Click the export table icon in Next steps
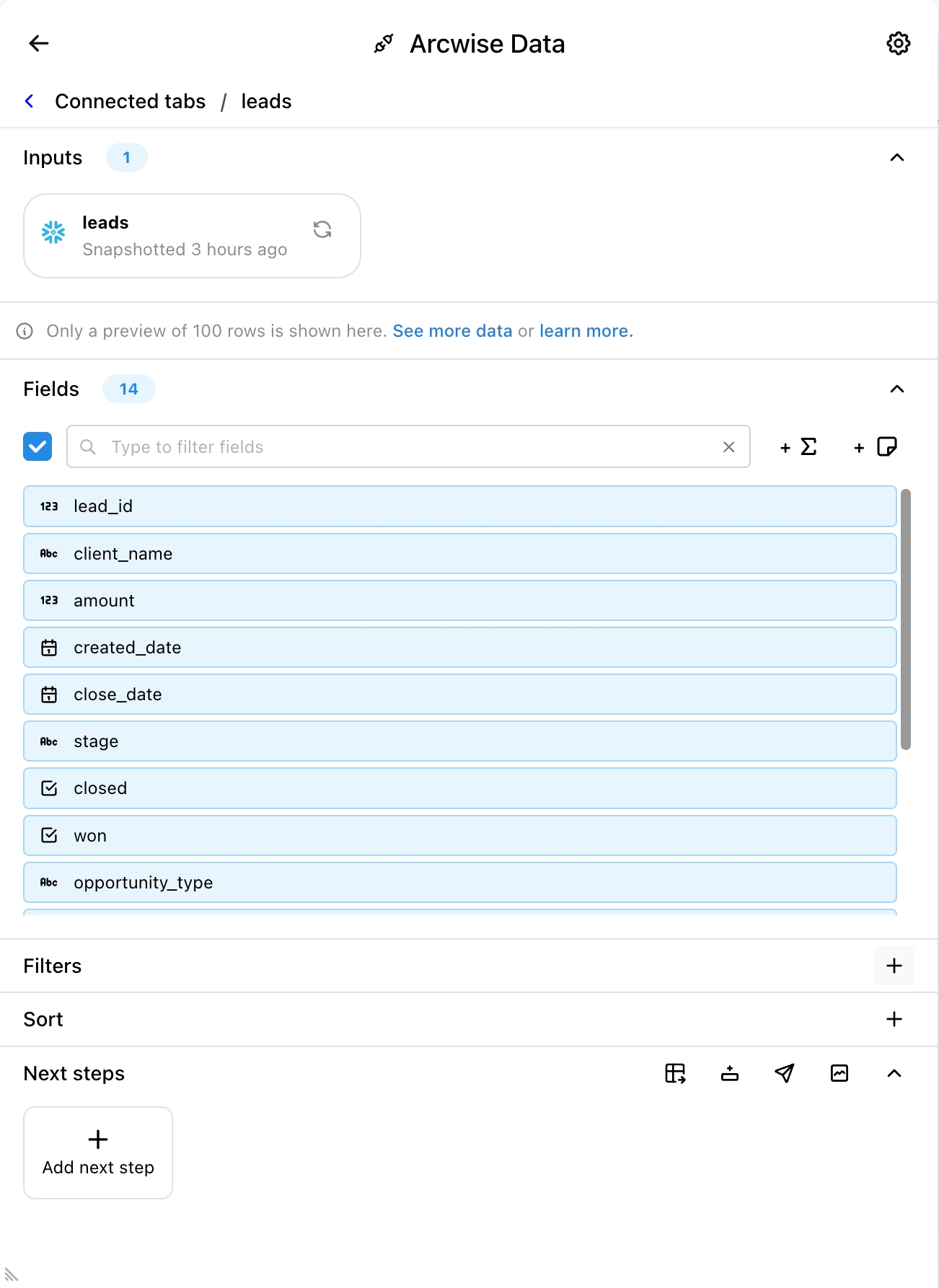The image size is (939, 1288). point(675,1073)
